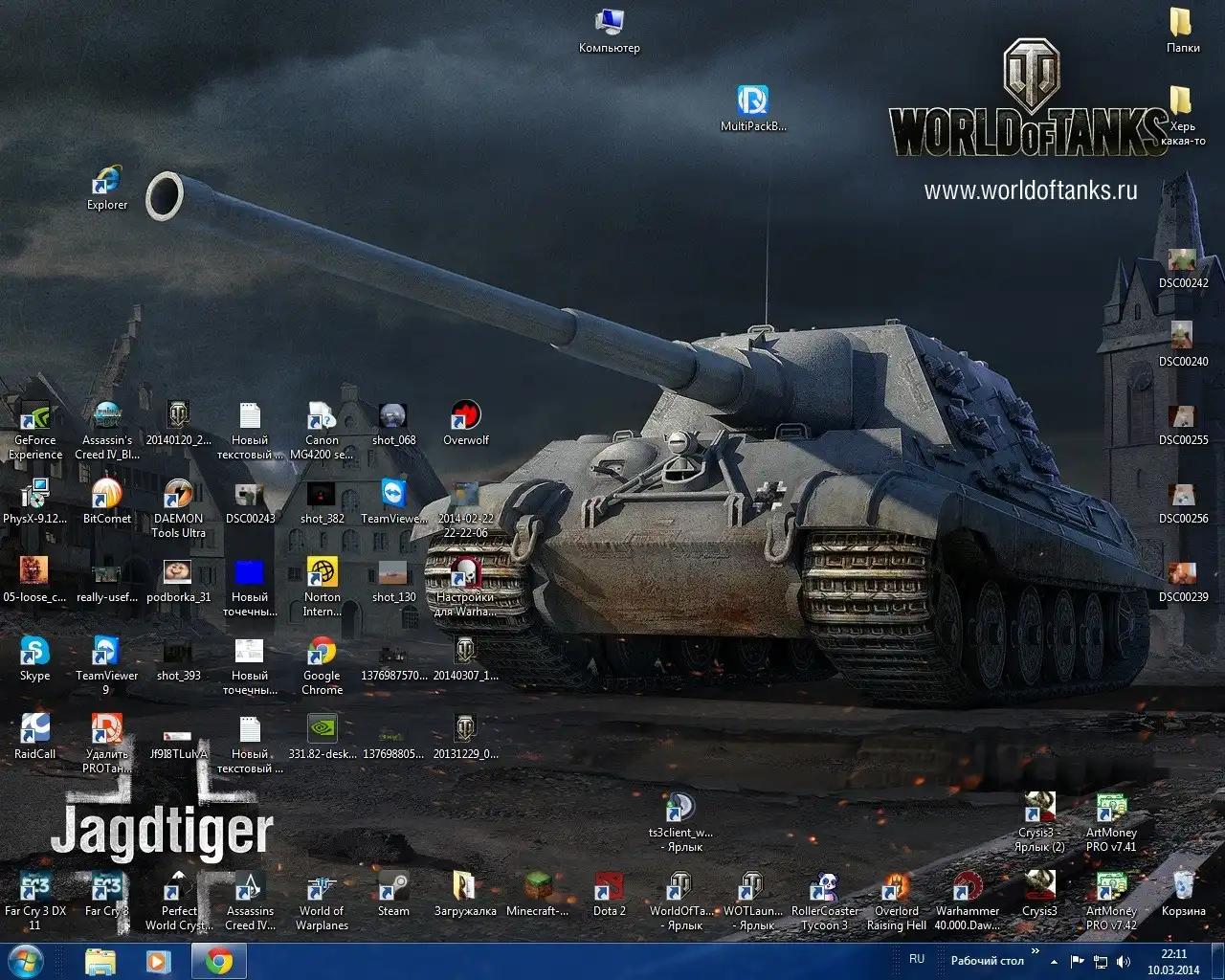
Task: Select the RaidCall shortcut
Action: pyautogui.click(x=34, y=730)
